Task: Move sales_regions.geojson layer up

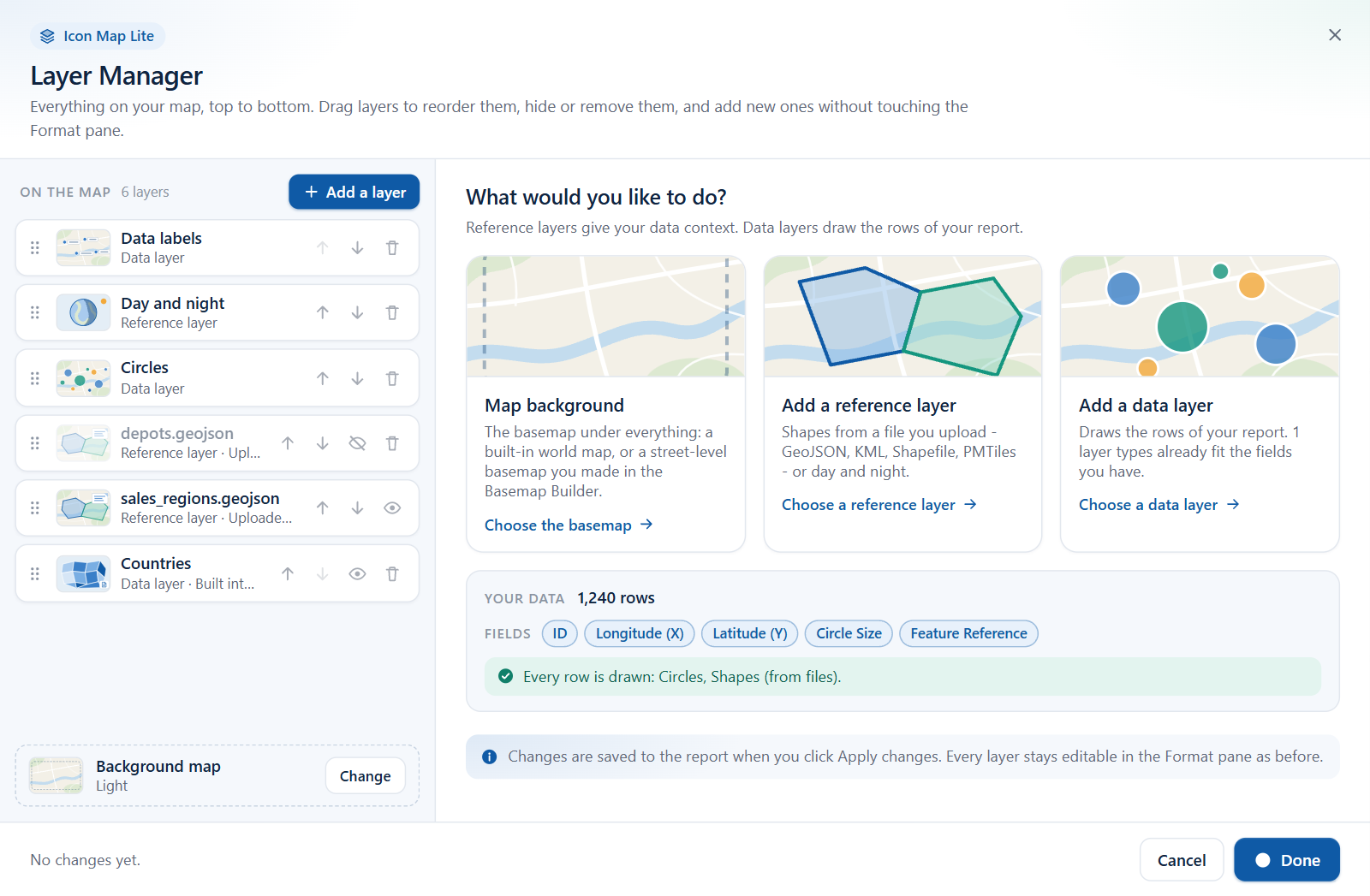Action: [x=323, y=508]
